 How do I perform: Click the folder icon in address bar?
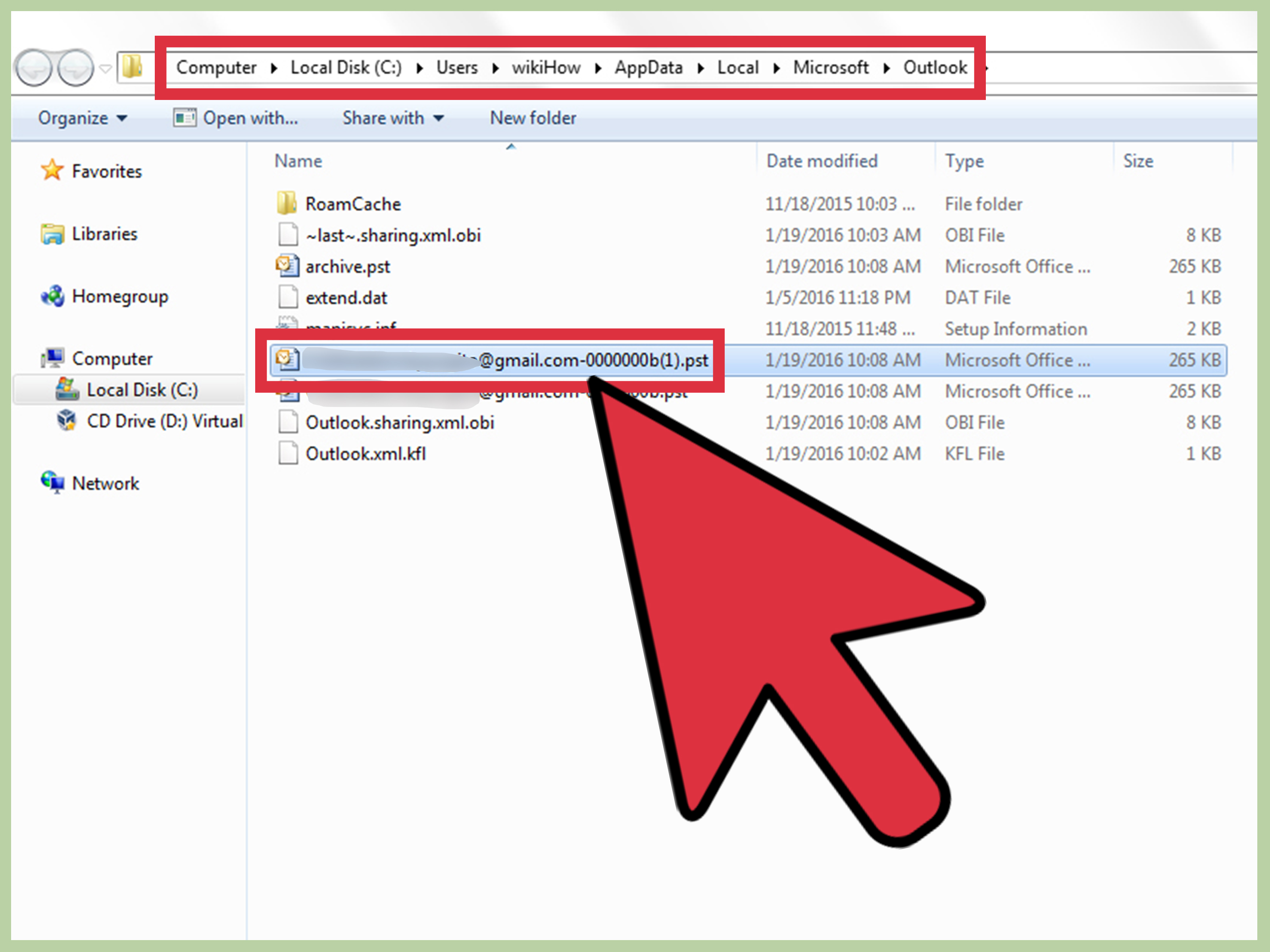pos(132,67)
